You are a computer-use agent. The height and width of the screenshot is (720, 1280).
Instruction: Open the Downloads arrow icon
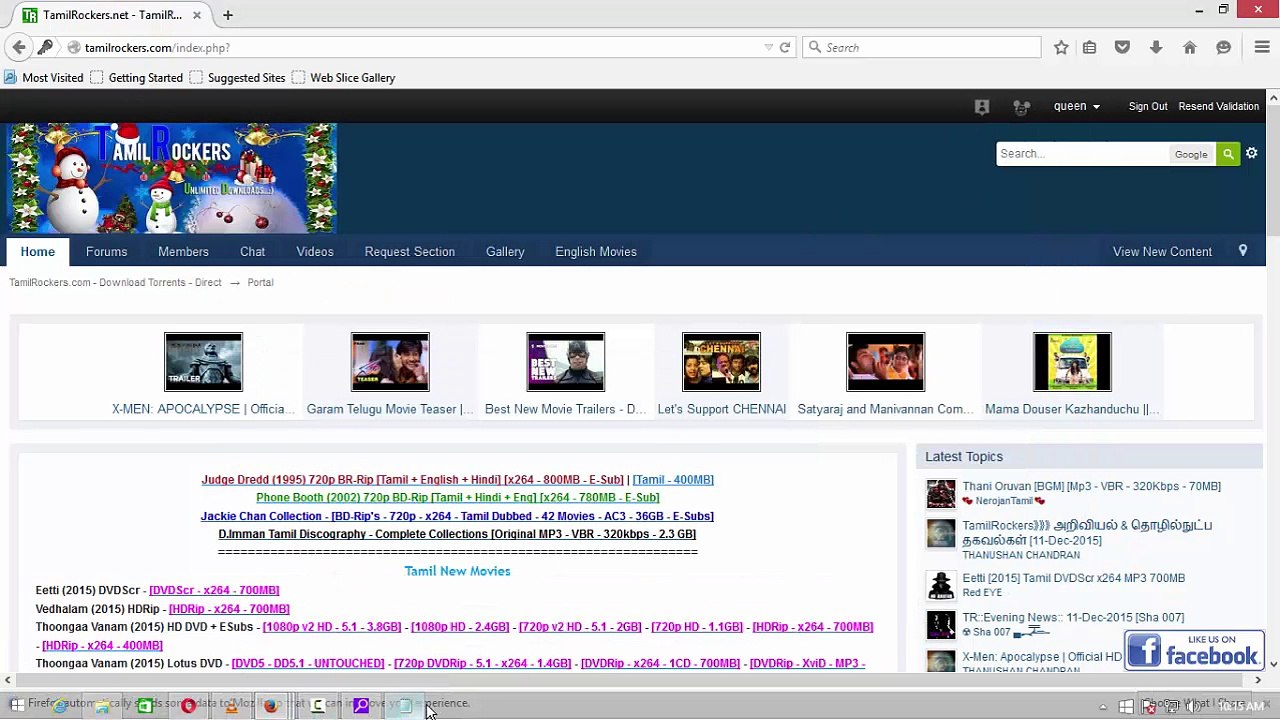pos(1156,47)
